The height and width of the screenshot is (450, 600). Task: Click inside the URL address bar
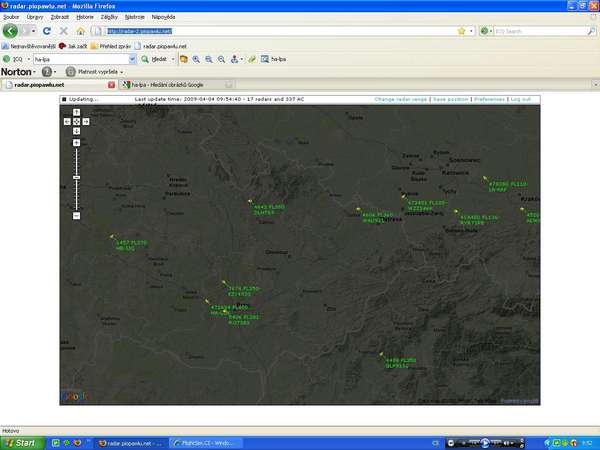[279, 31]
